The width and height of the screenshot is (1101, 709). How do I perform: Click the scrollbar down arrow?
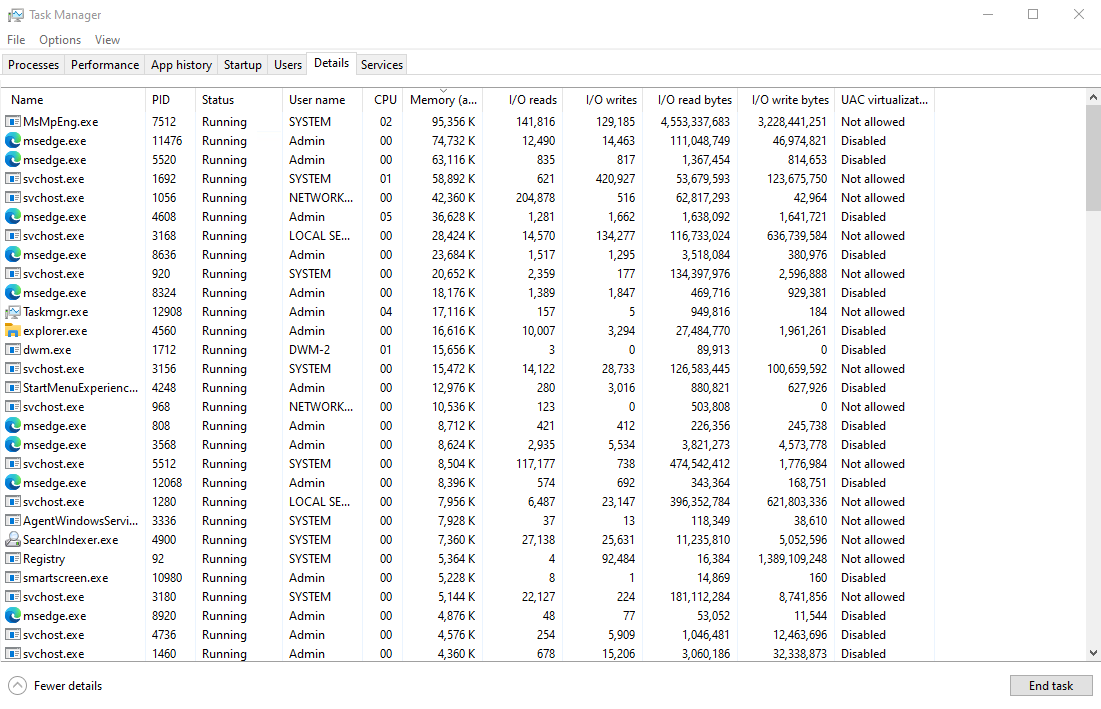tap(1093, 653)
